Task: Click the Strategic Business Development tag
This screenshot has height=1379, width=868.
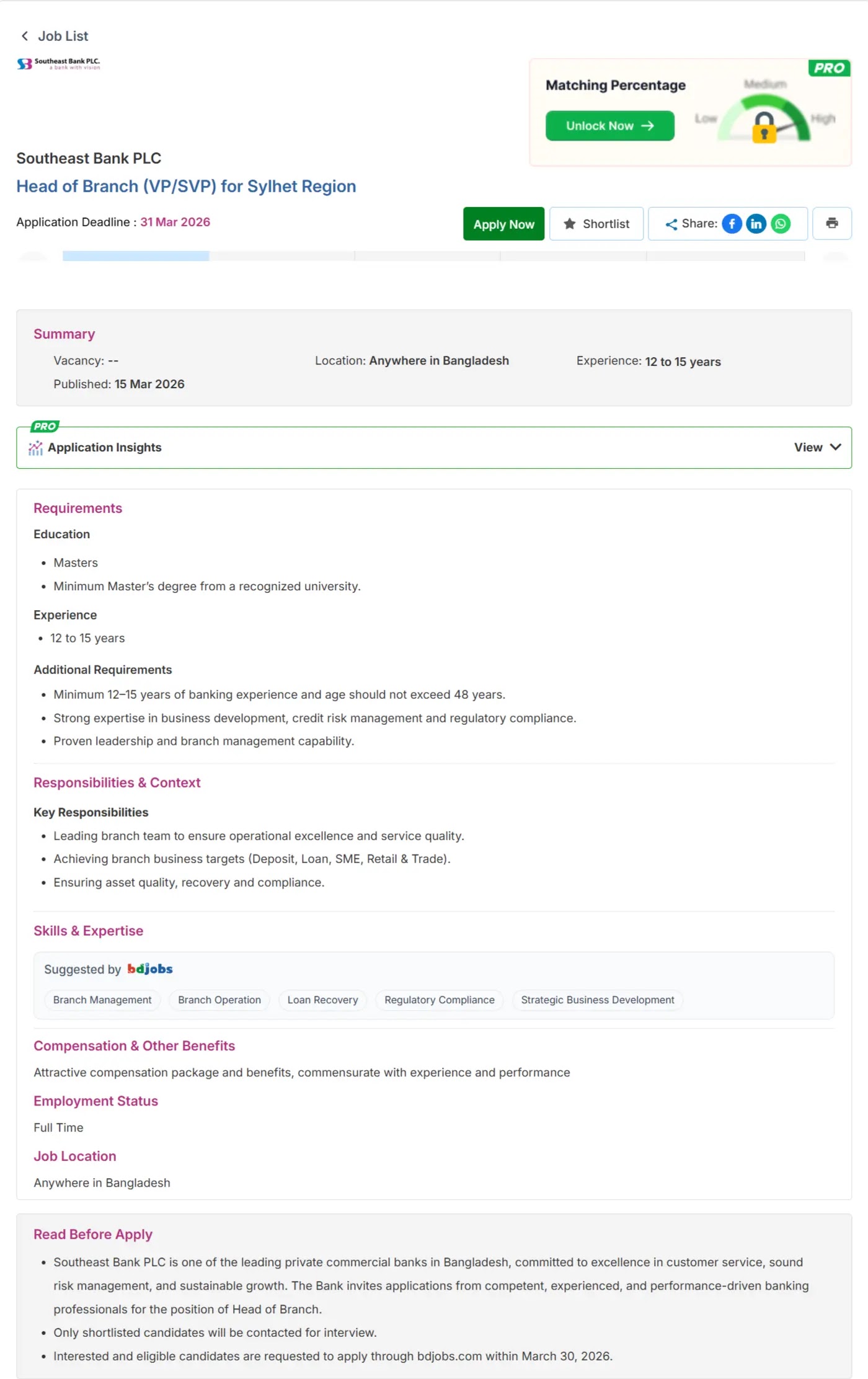Action: tap(598, 1000)
